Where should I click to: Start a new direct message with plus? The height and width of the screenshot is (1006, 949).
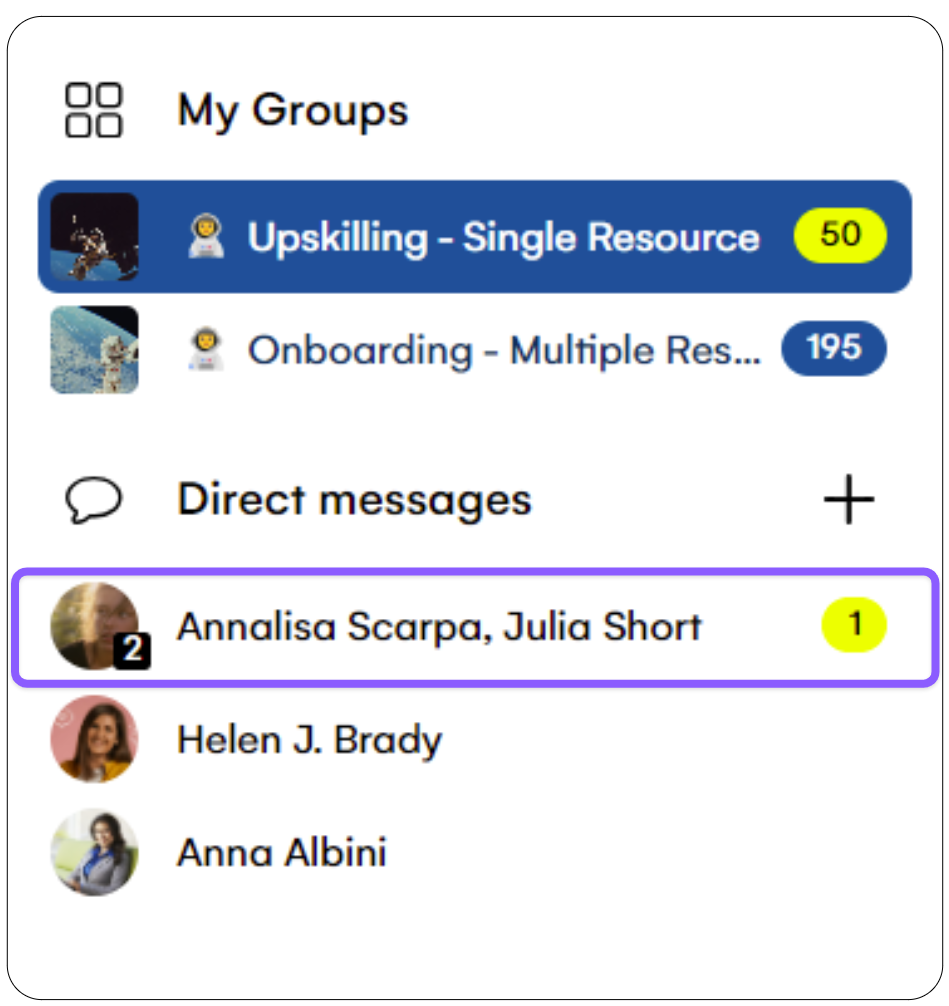click(x=849, y=499)
